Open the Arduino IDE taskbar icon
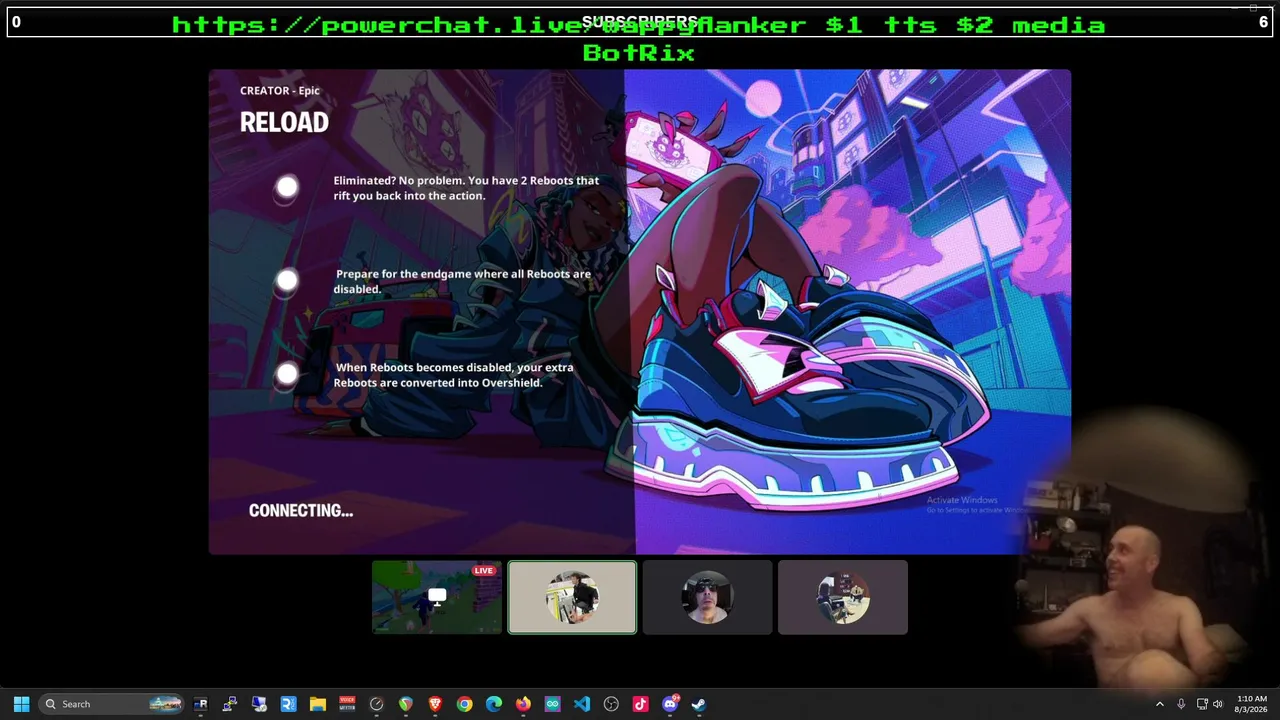The height and width of the screenshot is (720, 1280). pyautogui.click(x=552, y=704)
